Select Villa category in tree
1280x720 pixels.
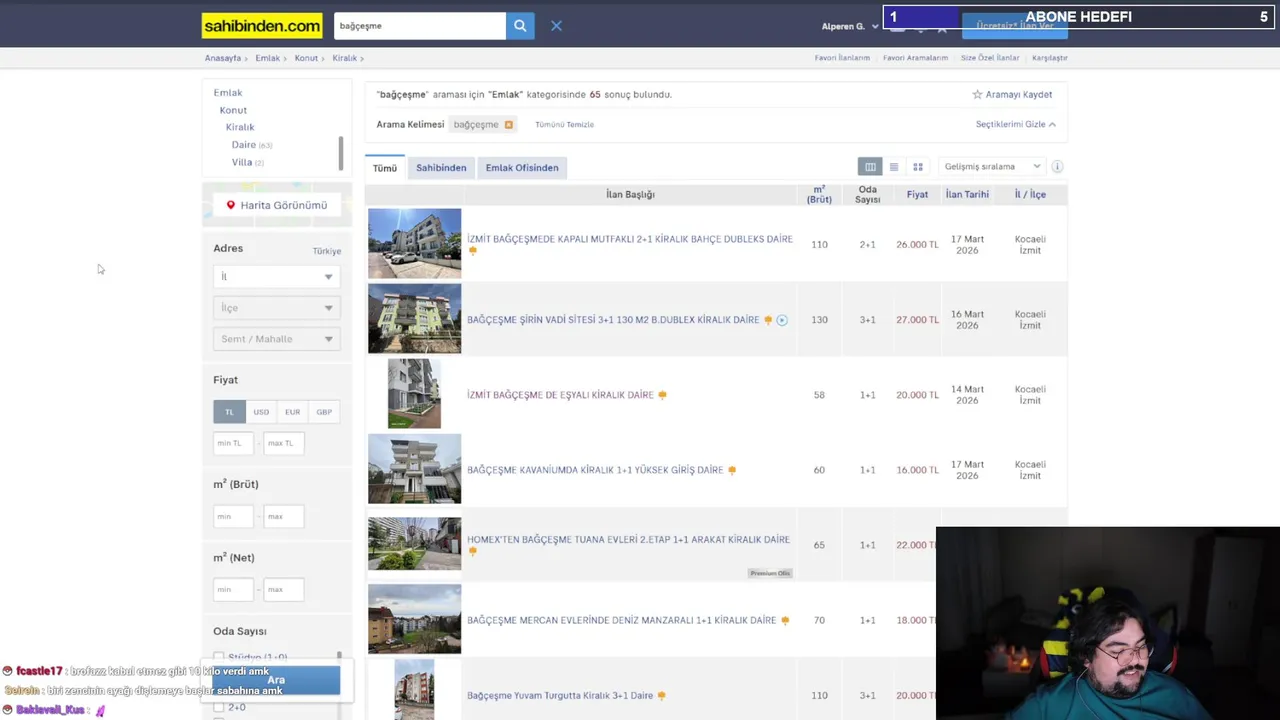pos(242,162)
